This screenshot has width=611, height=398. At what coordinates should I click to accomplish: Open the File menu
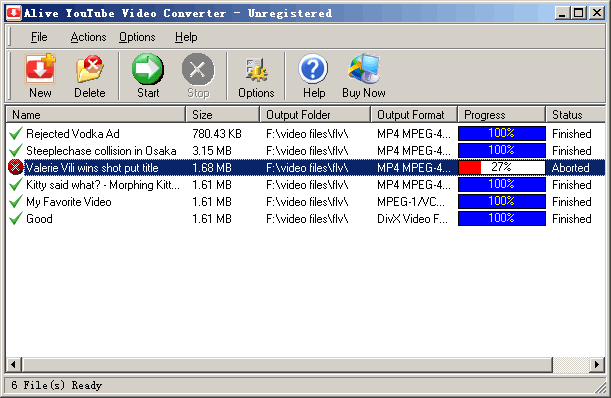[39, 37]
